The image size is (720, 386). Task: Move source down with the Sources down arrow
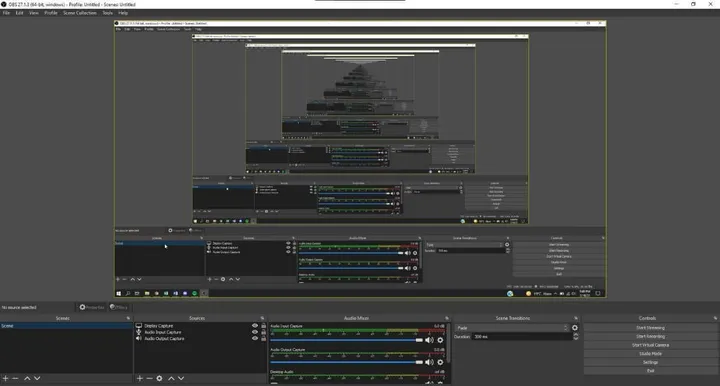click(x=181, y=378)
